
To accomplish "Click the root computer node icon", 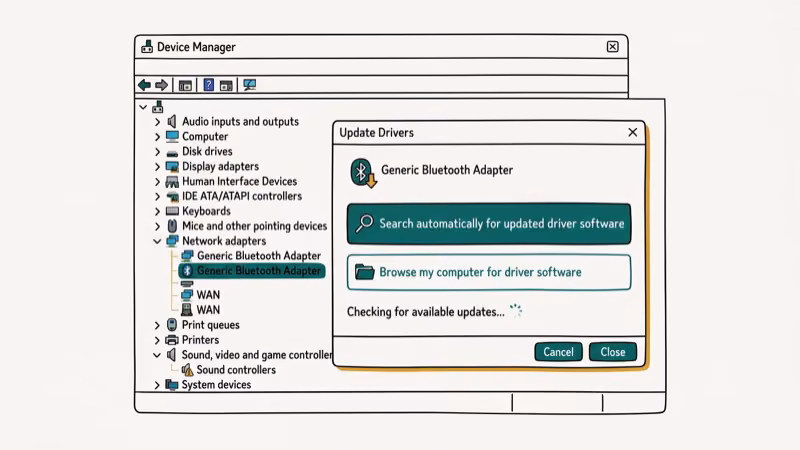I will (158, 107).
